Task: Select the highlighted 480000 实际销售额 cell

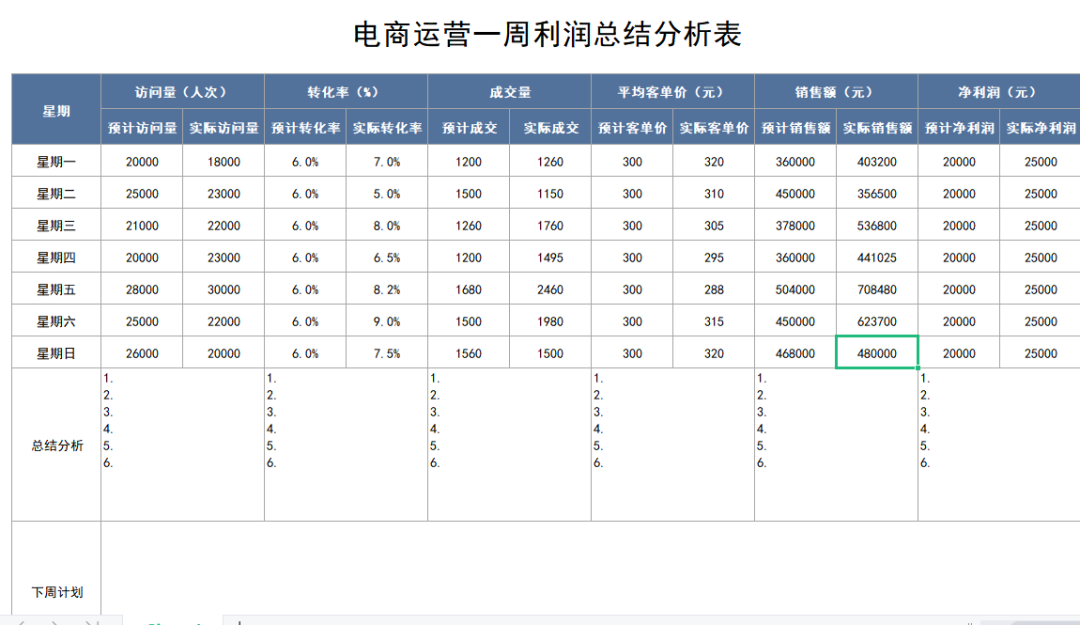Action: [x=877, y=353]
